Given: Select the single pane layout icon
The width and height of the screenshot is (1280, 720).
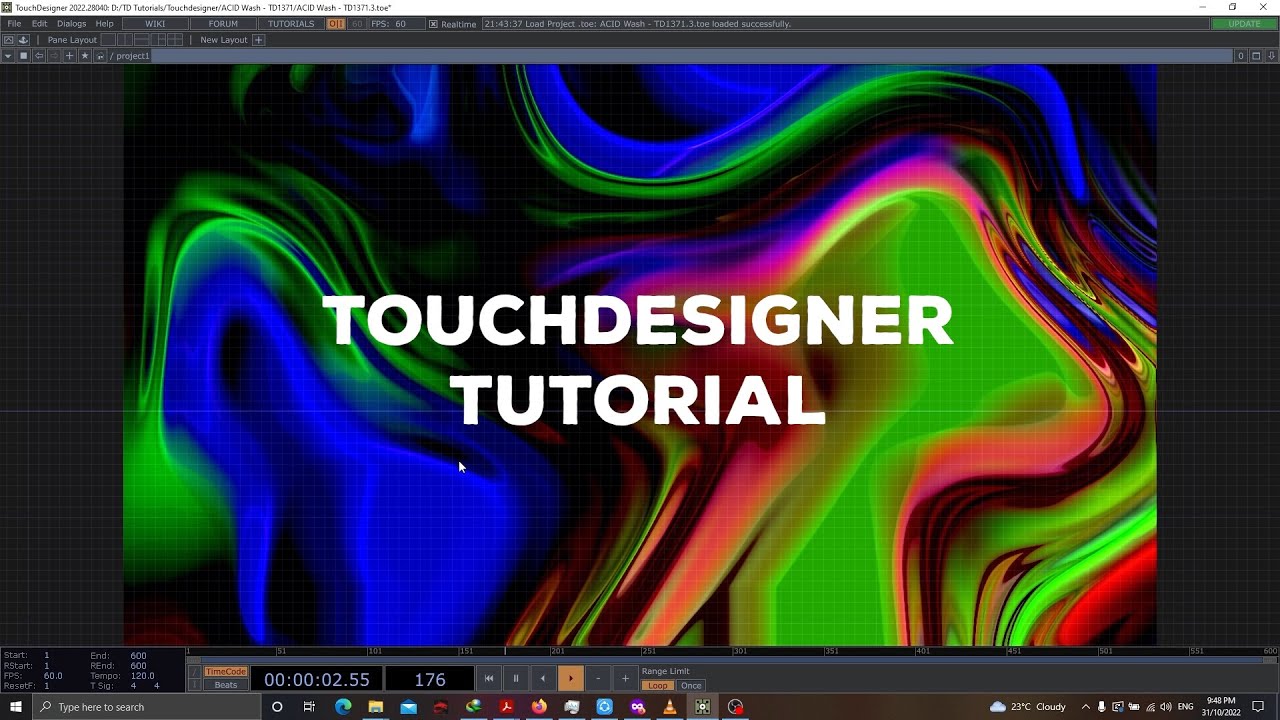Looking at the screenshot, I should click(108, 40).
